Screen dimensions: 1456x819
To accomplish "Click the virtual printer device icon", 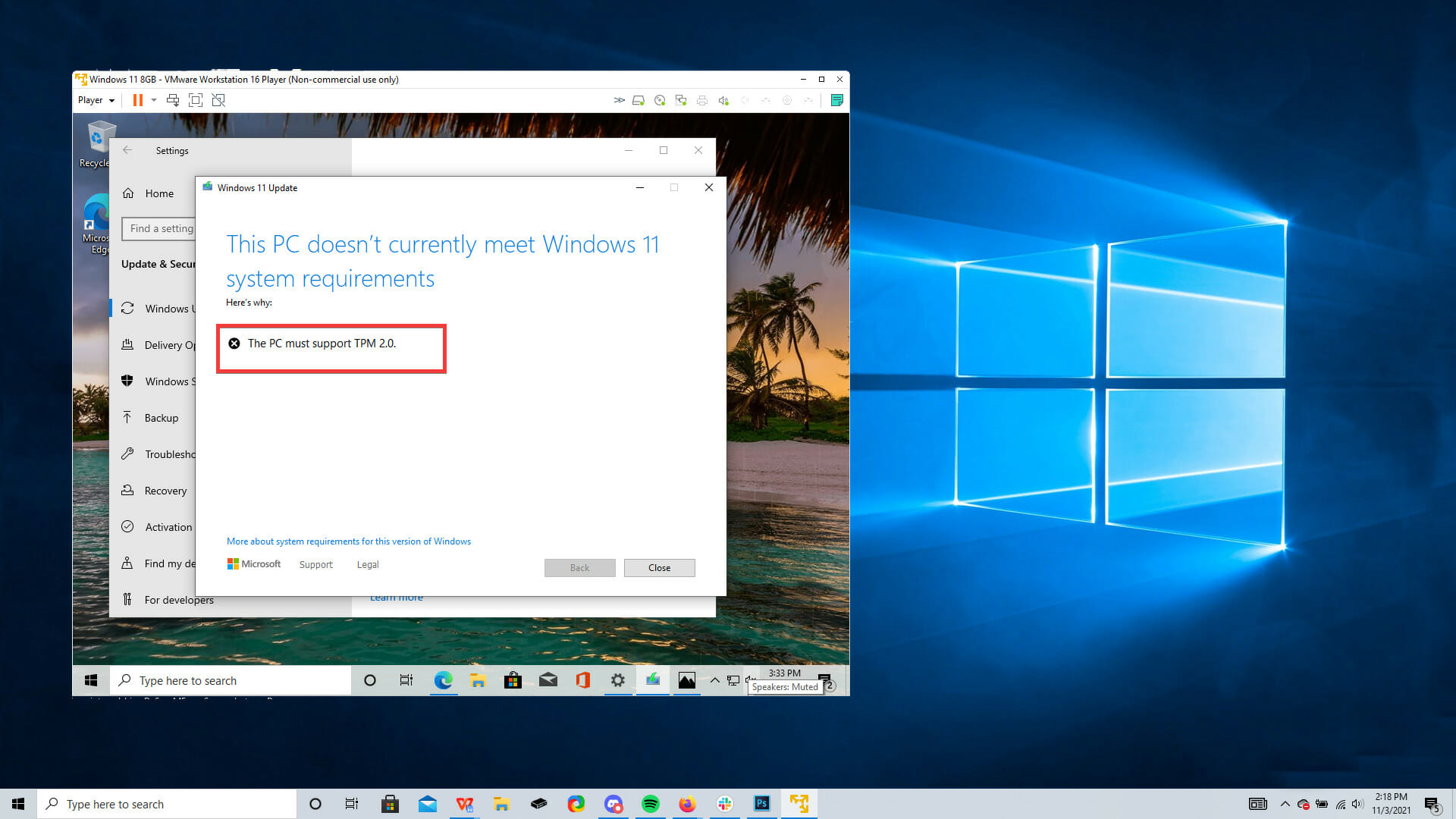I will 702,99.
